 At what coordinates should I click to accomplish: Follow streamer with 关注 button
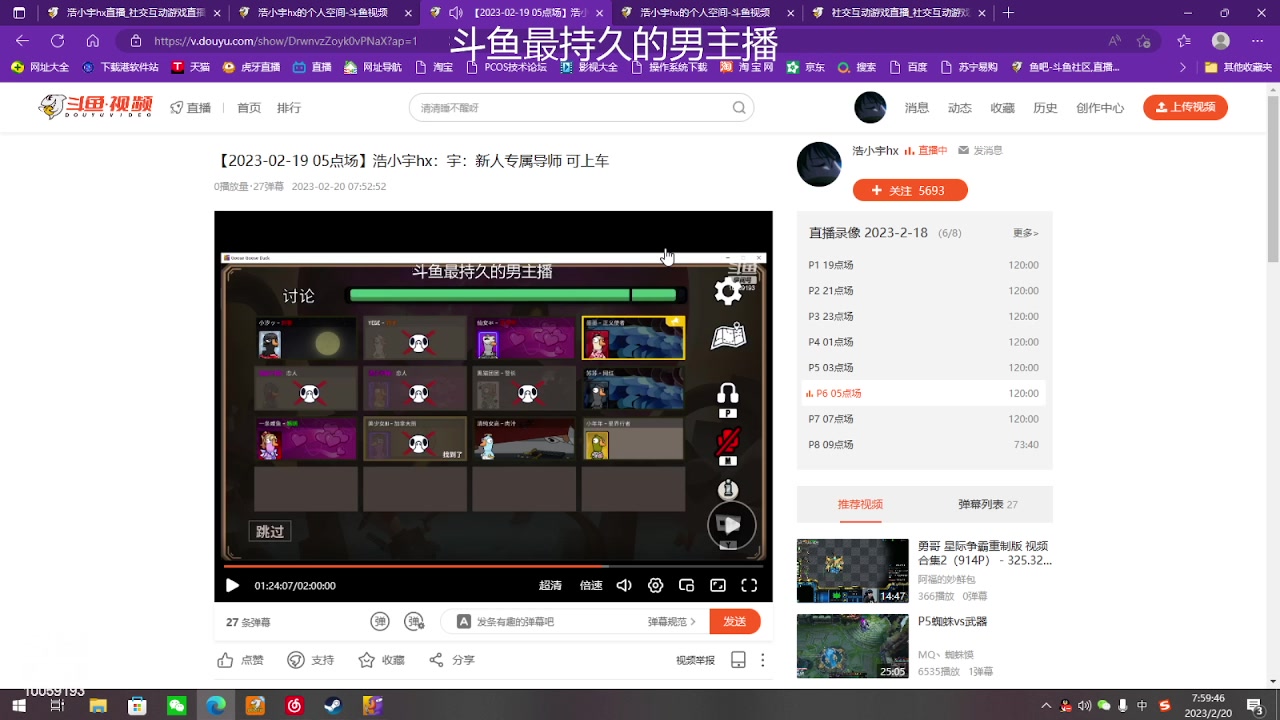tap(910, 190)
